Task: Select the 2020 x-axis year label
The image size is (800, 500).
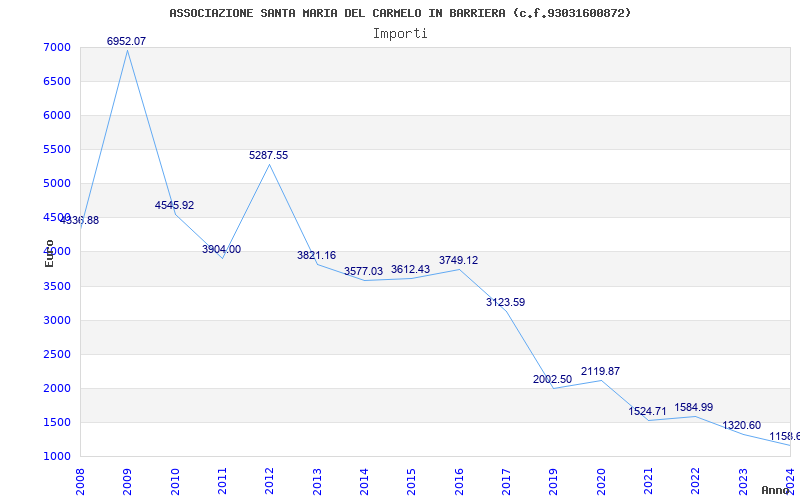Action: pyautogui.click(x=601, y=482)
